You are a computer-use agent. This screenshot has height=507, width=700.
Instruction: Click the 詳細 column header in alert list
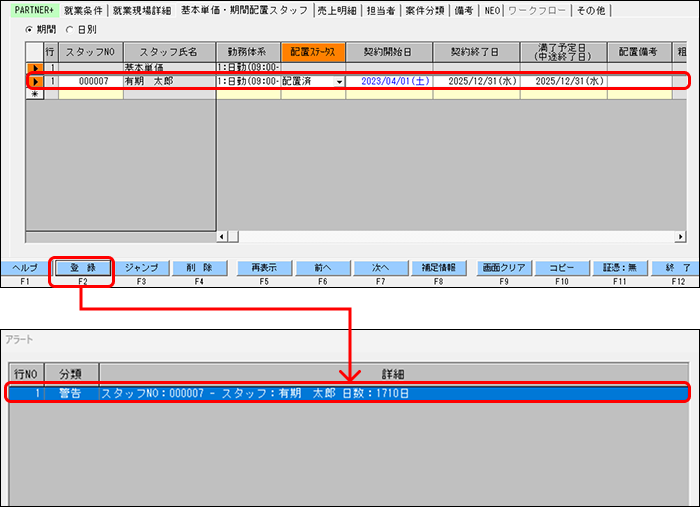(x=393, y=374)
